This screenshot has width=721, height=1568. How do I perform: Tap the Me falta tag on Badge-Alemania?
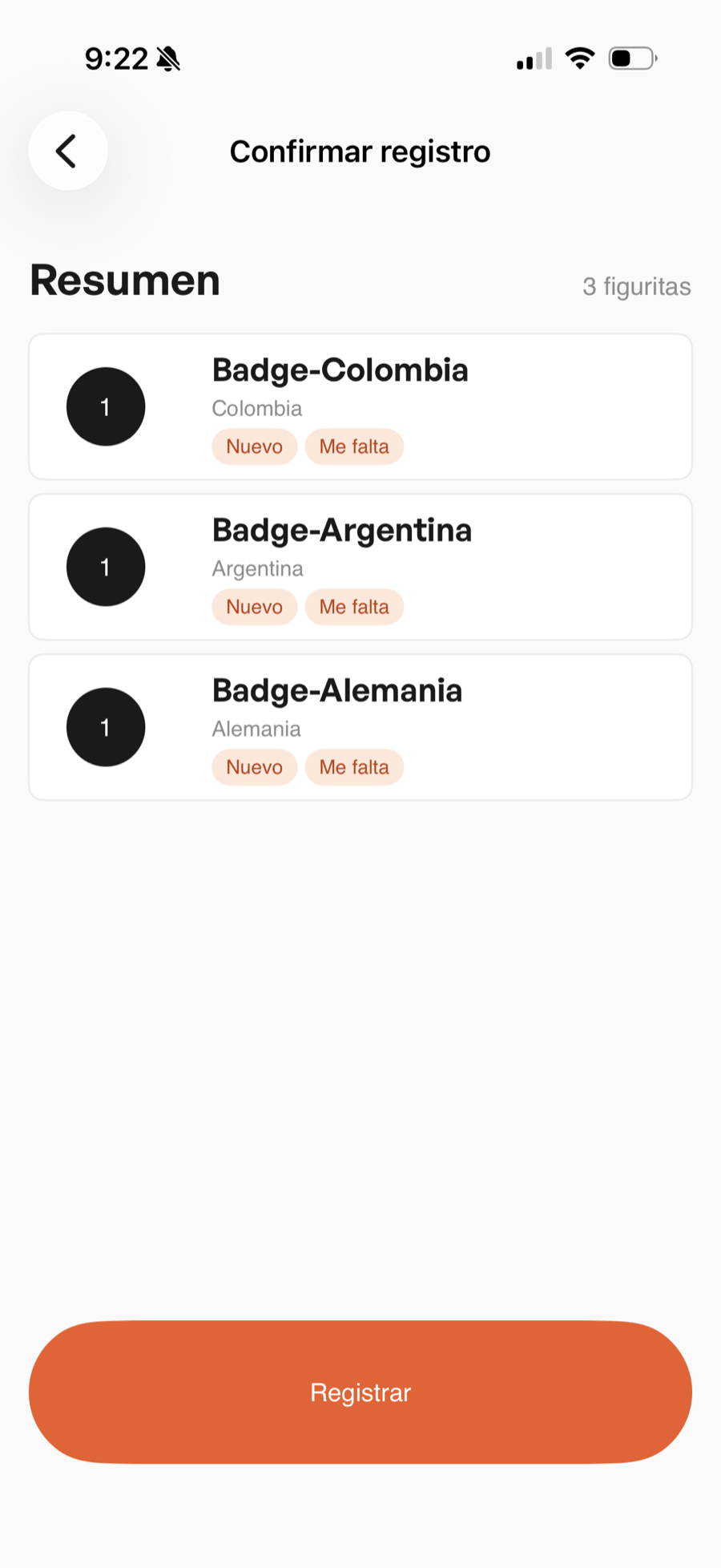(x=354, y=767)
